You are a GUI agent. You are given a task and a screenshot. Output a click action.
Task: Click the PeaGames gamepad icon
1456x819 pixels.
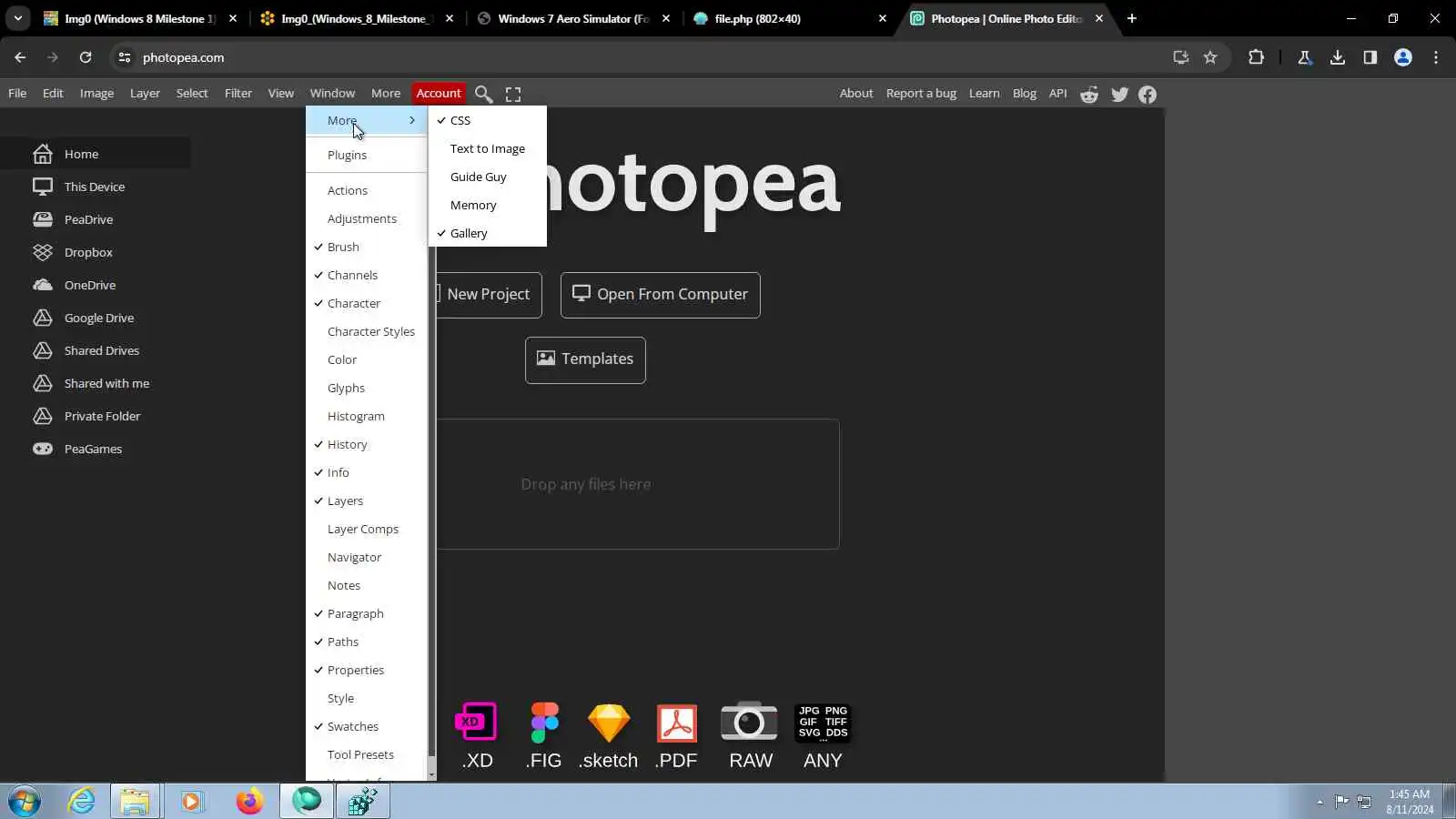click(x=43, y=449)
